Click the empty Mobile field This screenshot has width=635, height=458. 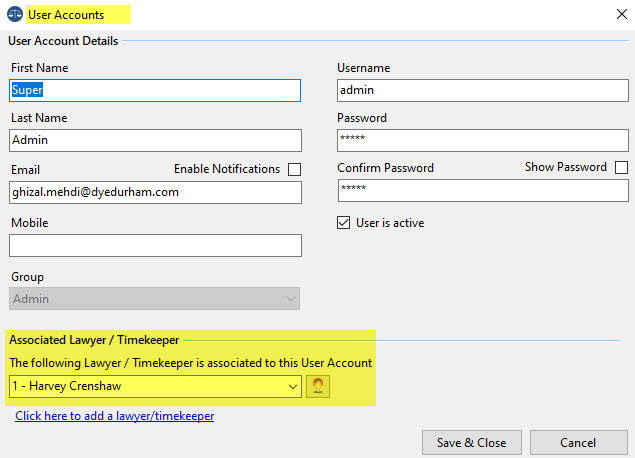(x=156, y=245)
